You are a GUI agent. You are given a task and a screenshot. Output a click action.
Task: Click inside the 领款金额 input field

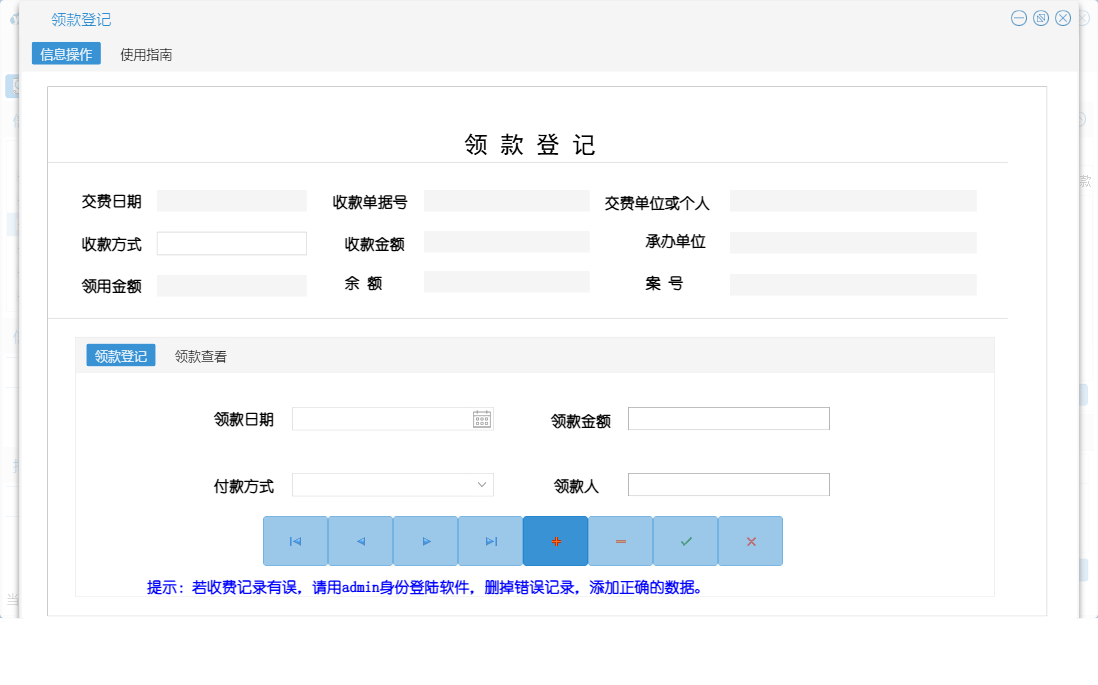click(x=728, y=418)
